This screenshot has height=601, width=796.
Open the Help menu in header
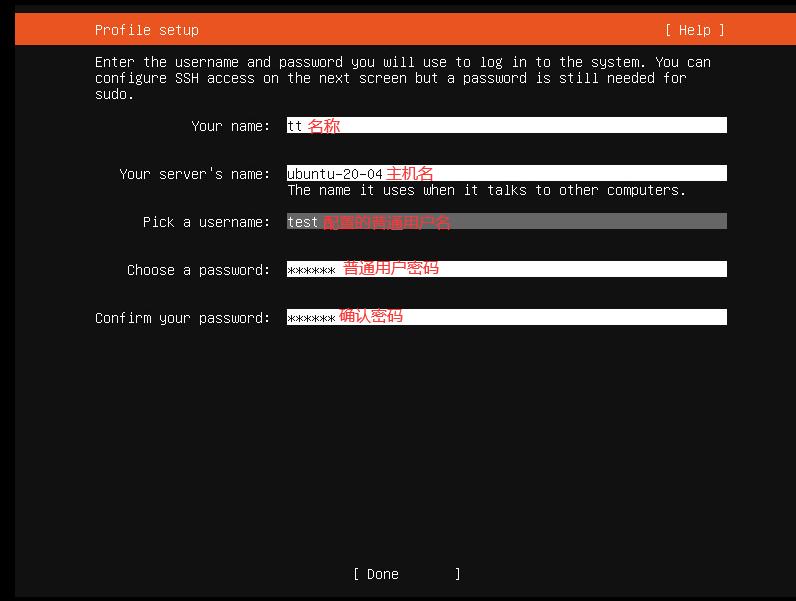[694, 30]
